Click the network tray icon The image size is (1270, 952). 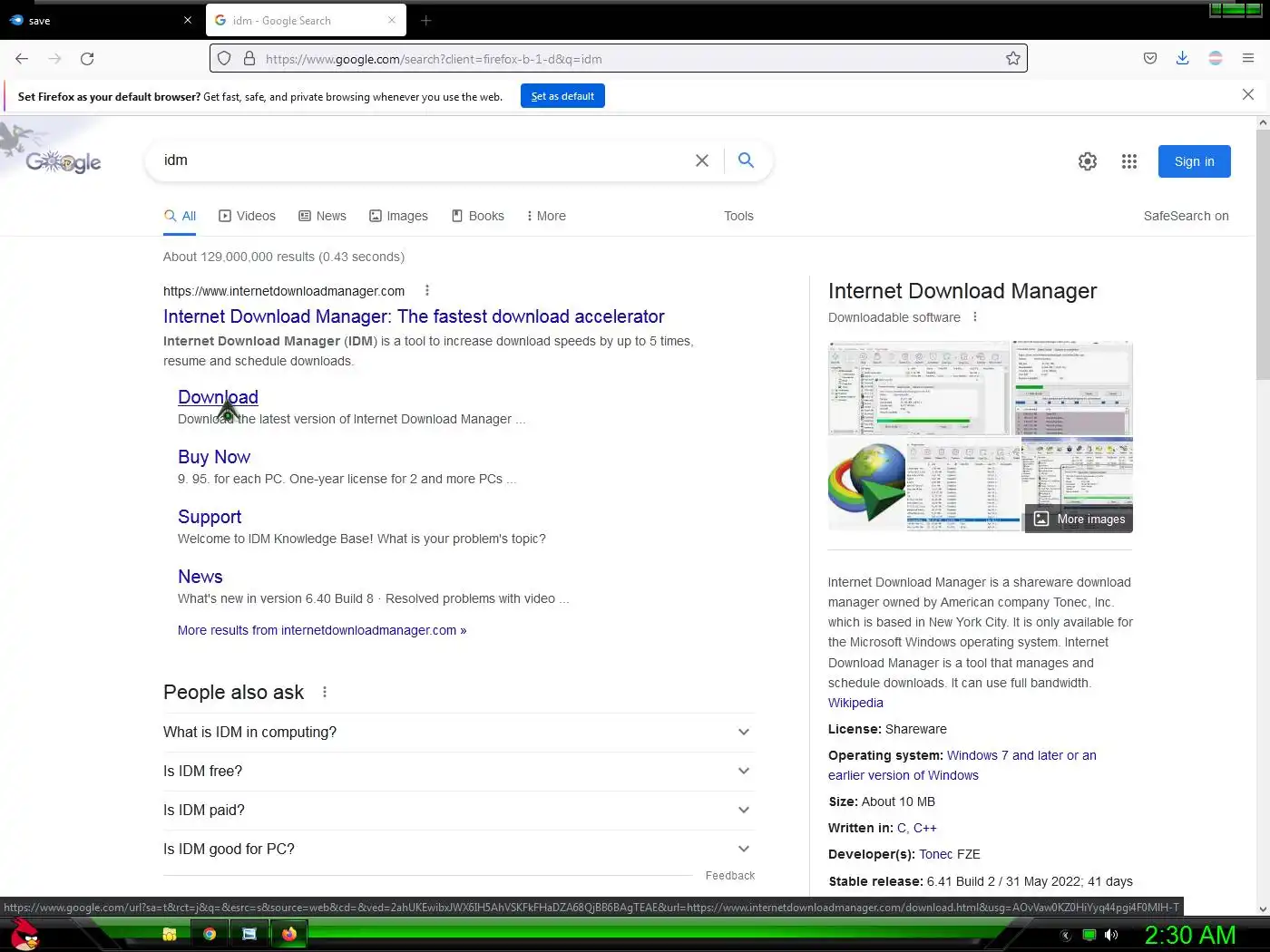point(1089,935)
